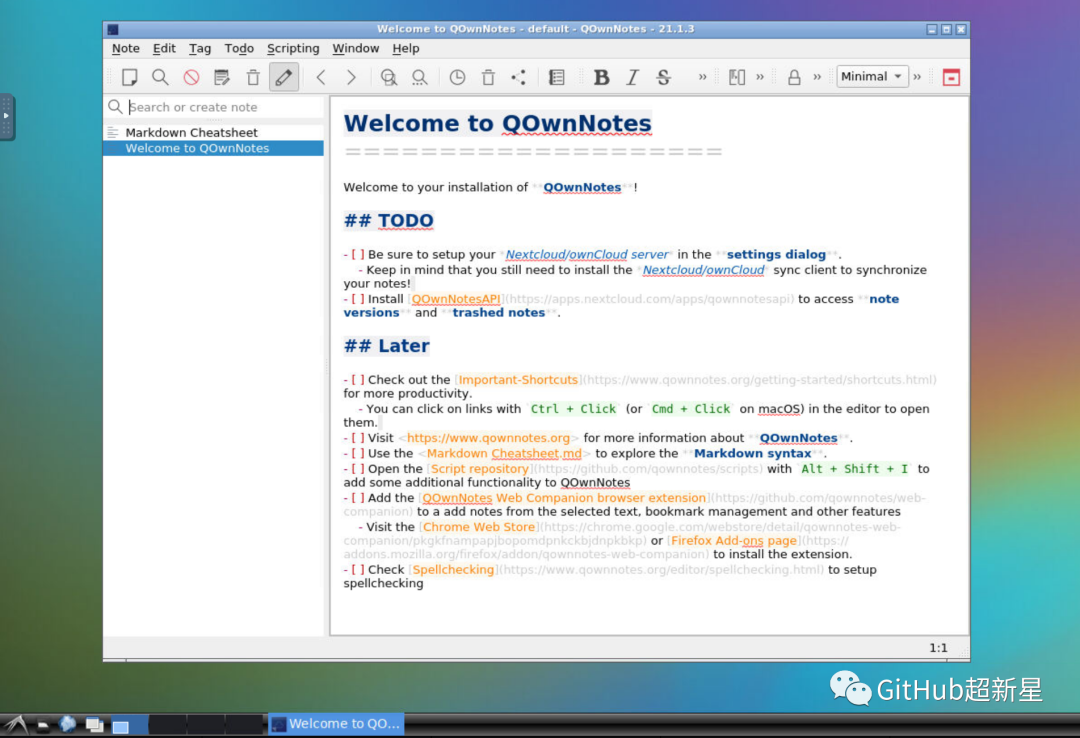1080x738 pixels.
Task: Click the Welcome to QOwnNotes heading text
Action: click(497, 123)
